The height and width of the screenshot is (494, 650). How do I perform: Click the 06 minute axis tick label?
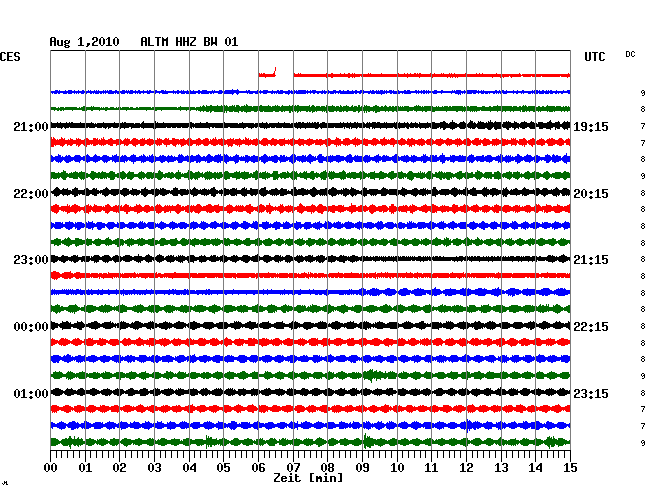coord(258,468)
